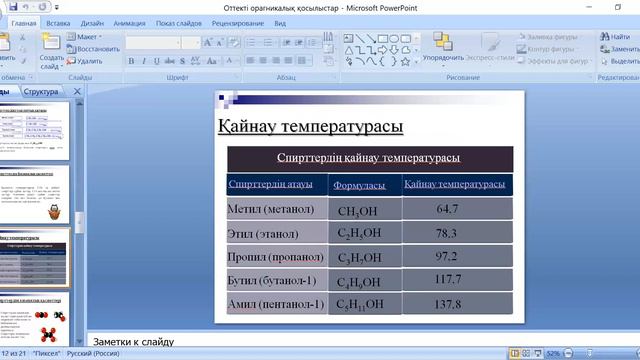
Task: Start Slide Show view from status bar
Action: click(538, 353)
